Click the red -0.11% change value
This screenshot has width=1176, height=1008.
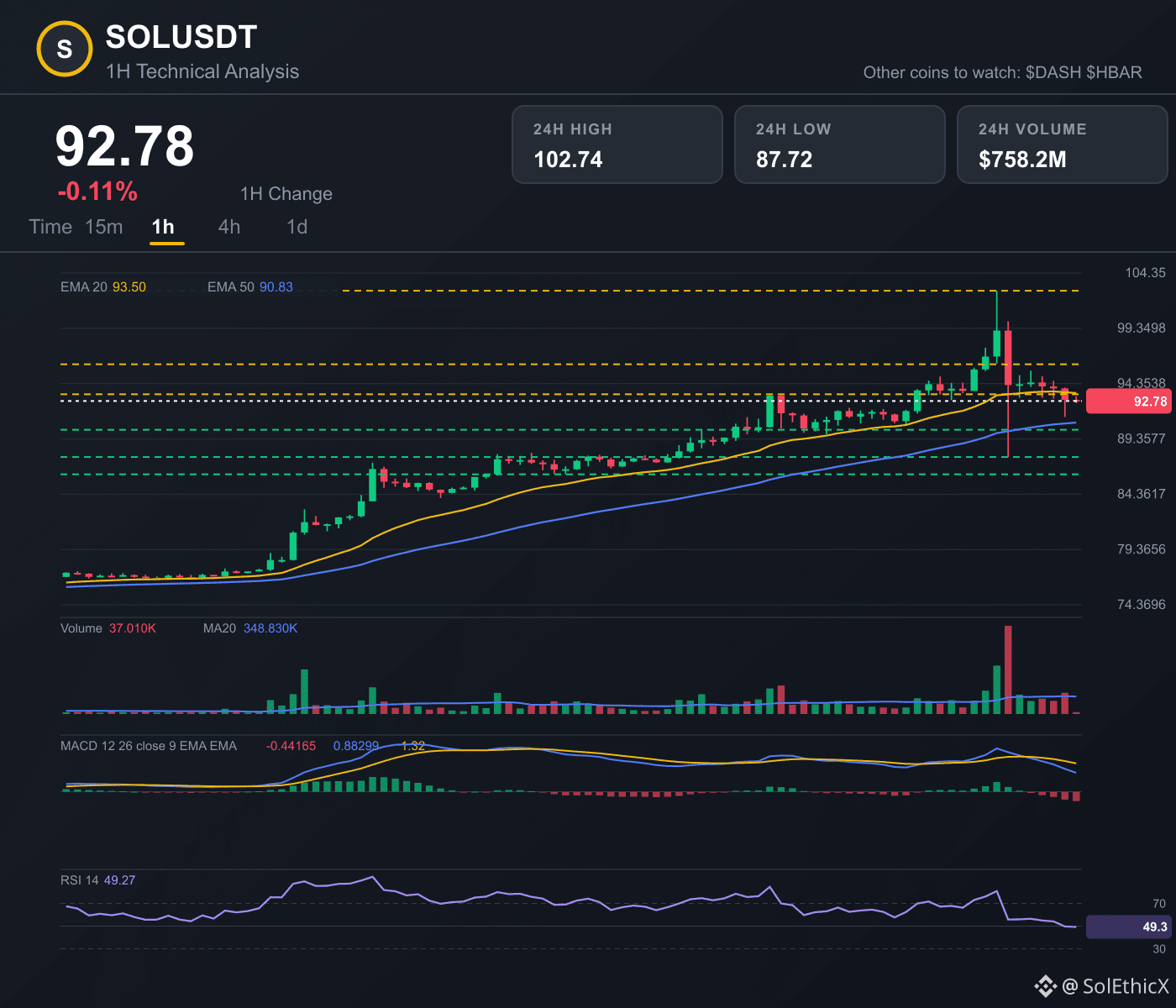click(x=97, y=192)
